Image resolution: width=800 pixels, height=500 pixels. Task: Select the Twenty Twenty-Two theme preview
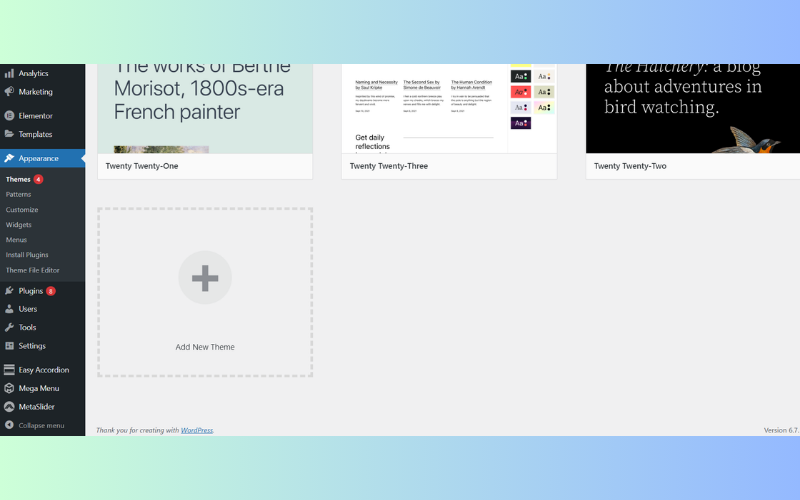pyautogui.click(x=693, y=109)
